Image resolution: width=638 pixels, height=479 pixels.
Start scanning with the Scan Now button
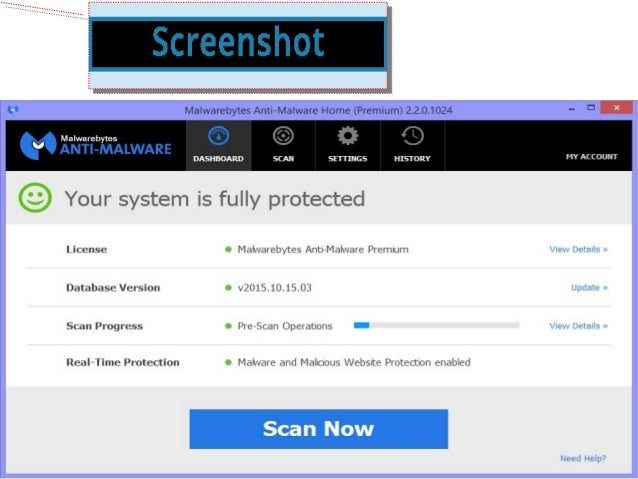point(319,429)
